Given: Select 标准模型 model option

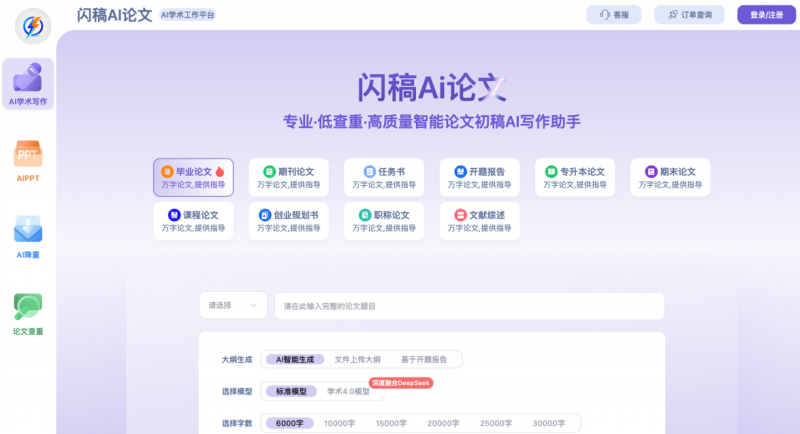Looking at the screenshot, I should pos(291,391).
